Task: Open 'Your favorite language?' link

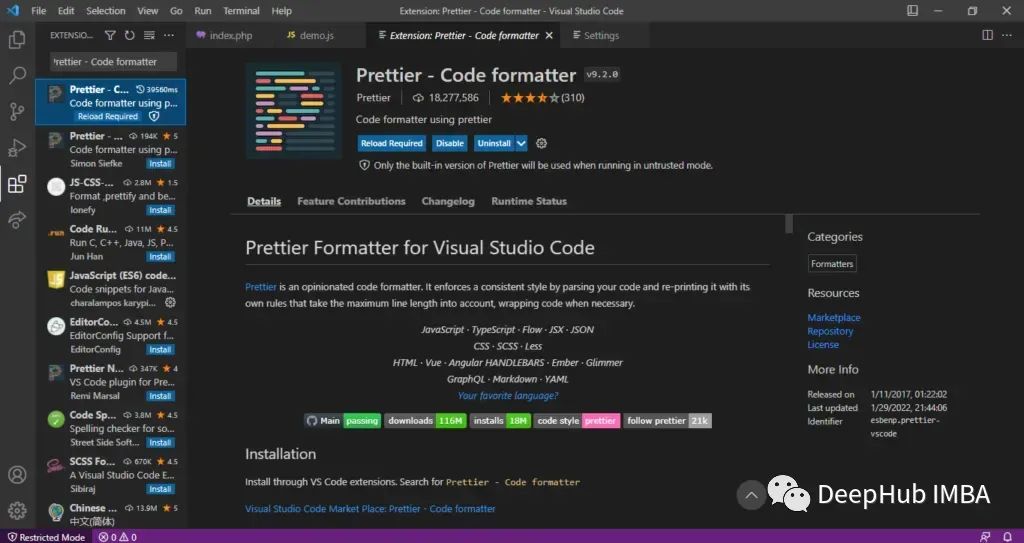Action: pos(508,395)
